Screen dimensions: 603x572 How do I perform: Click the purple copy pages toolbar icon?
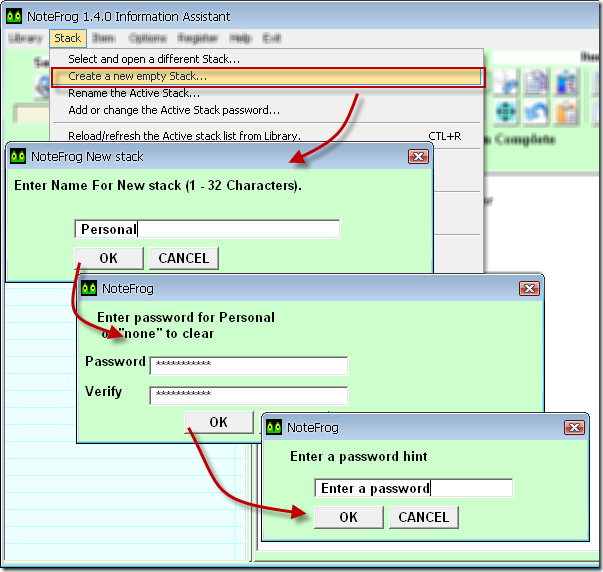pyautogui.click(x=536, y=82)
